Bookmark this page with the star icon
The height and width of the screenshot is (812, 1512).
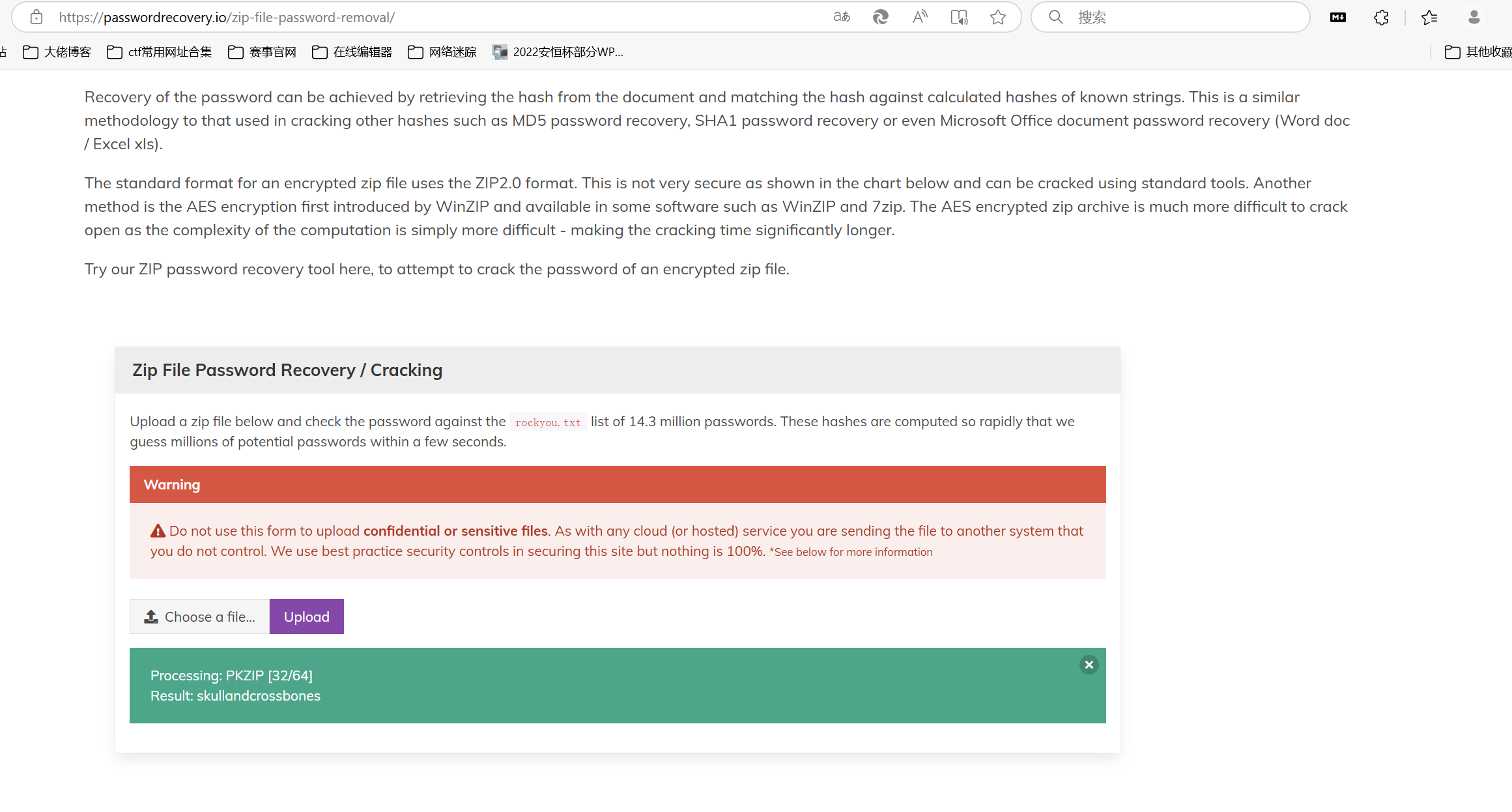tap(998, 17)
